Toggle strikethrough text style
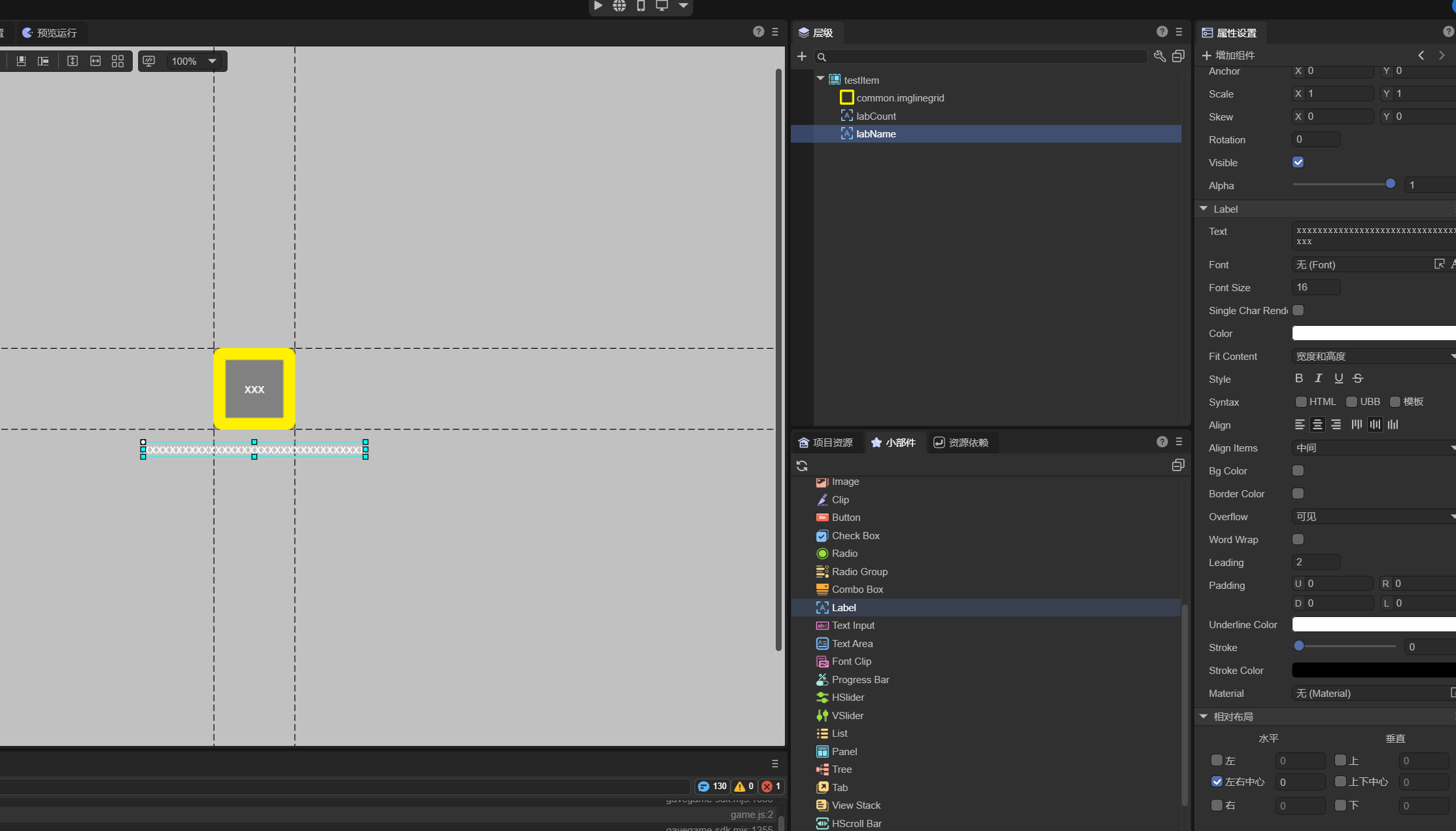This screenshot has height=831, width=1456. (1358, 378)
